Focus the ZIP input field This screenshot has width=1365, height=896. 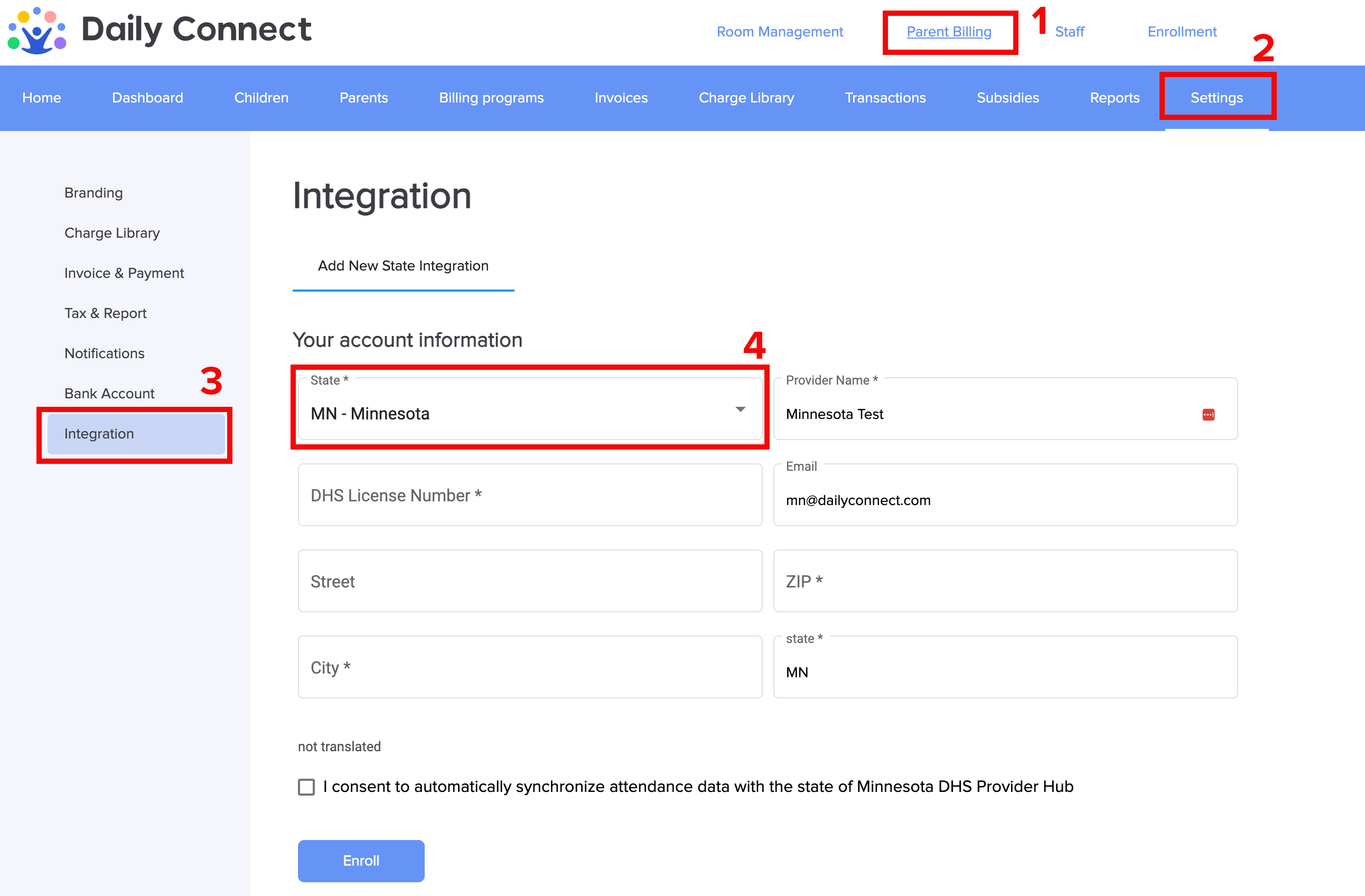1005,581
